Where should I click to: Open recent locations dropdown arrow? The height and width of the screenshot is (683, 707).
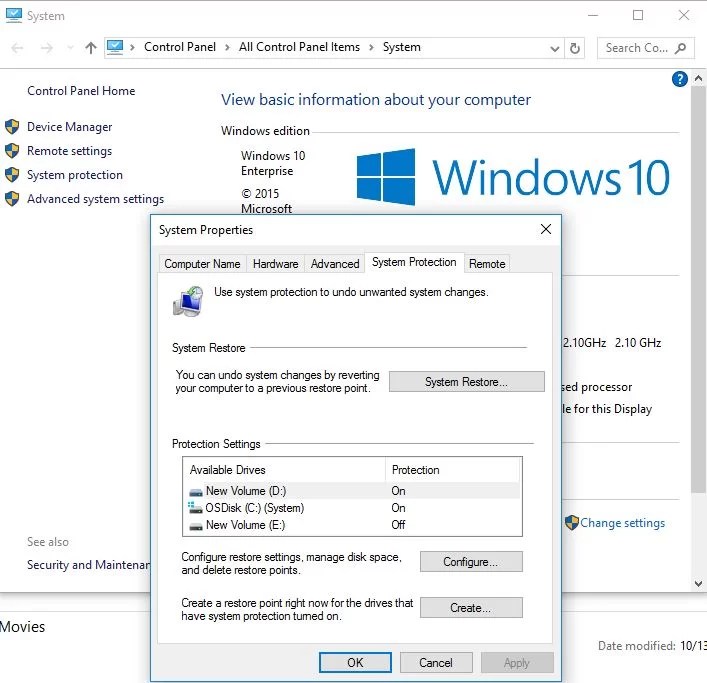tap(70, 48)
